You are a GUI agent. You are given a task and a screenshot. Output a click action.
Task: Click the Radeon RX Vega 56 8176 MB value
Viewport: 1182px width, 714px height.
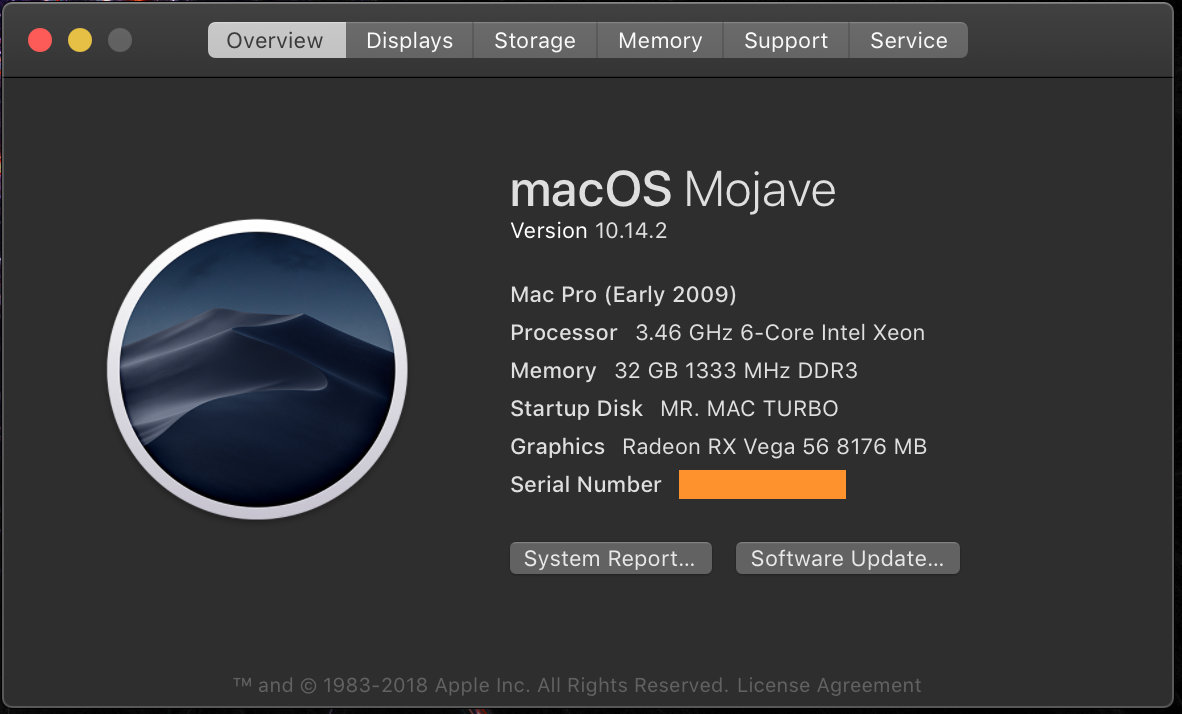click(774, 446)
